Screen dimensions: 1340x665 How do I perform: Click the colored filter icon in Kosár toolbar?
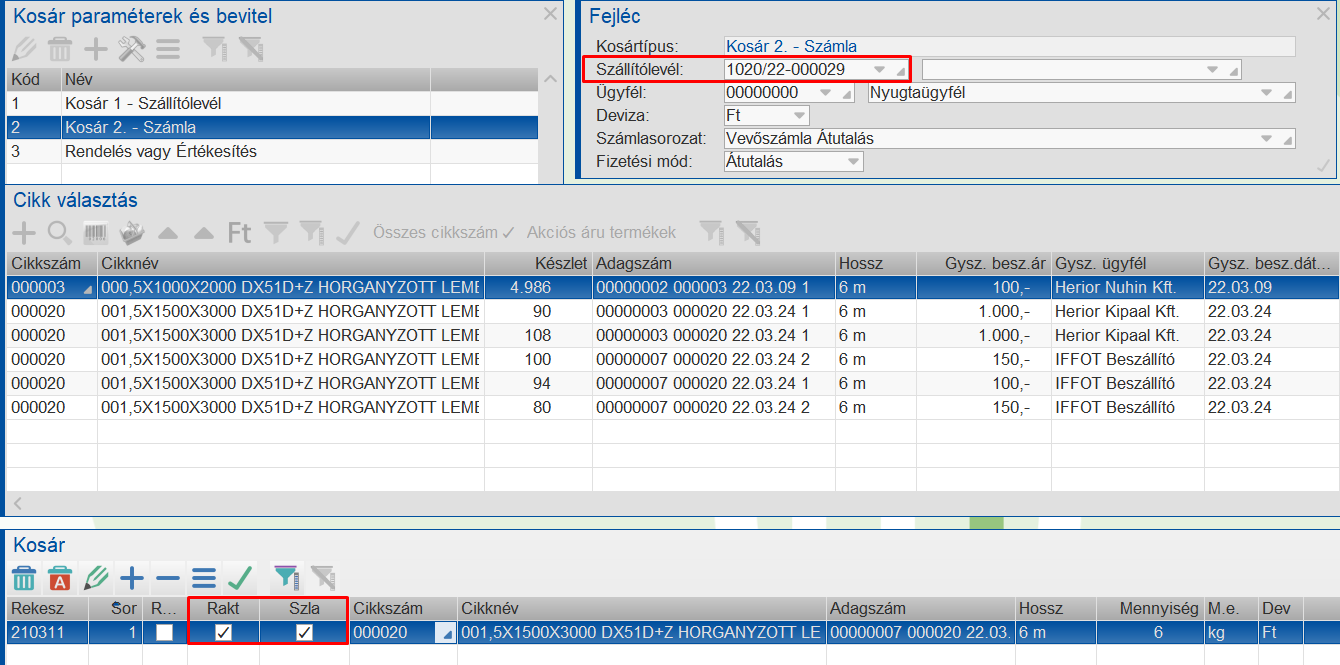coord(286,578)
